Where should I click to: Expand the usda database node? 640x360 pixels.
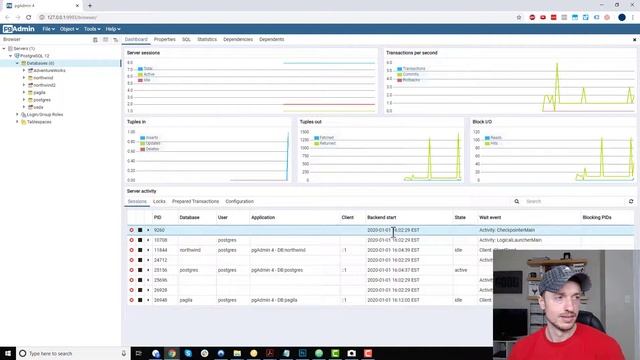24,107
